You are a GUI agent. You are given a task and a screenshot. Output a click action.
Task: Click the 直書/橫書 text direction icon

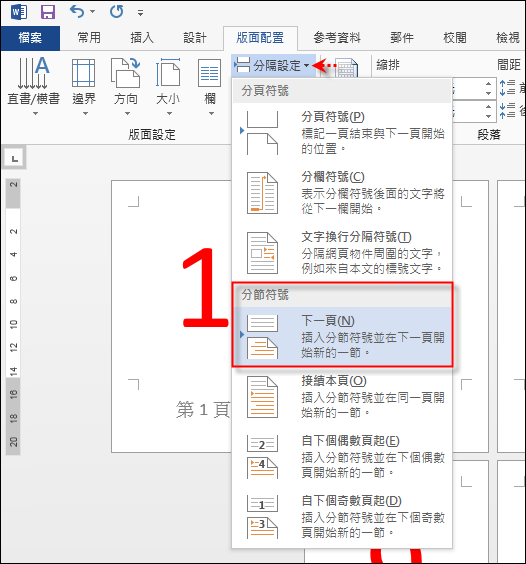coord(33,73)
